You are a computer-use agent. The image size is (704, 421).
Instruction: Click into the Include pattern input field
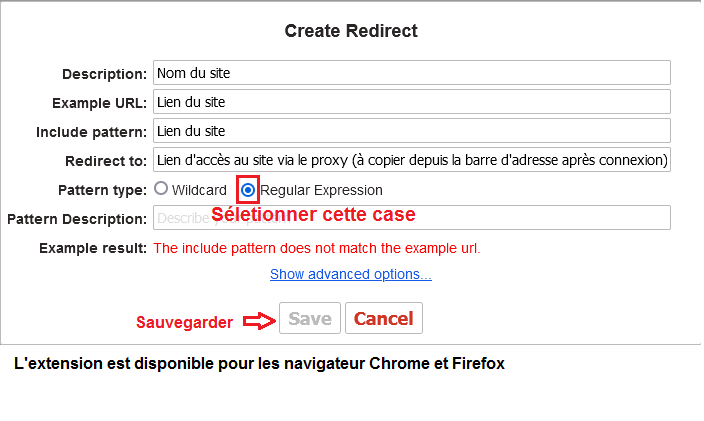point(412,131)
